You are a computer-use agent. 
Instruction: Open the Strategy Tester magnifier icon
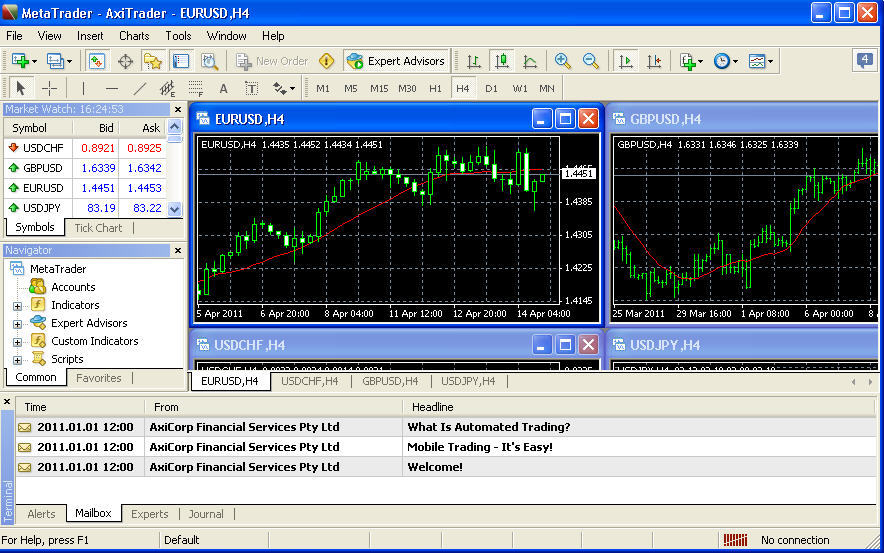[x=209, y=61]
